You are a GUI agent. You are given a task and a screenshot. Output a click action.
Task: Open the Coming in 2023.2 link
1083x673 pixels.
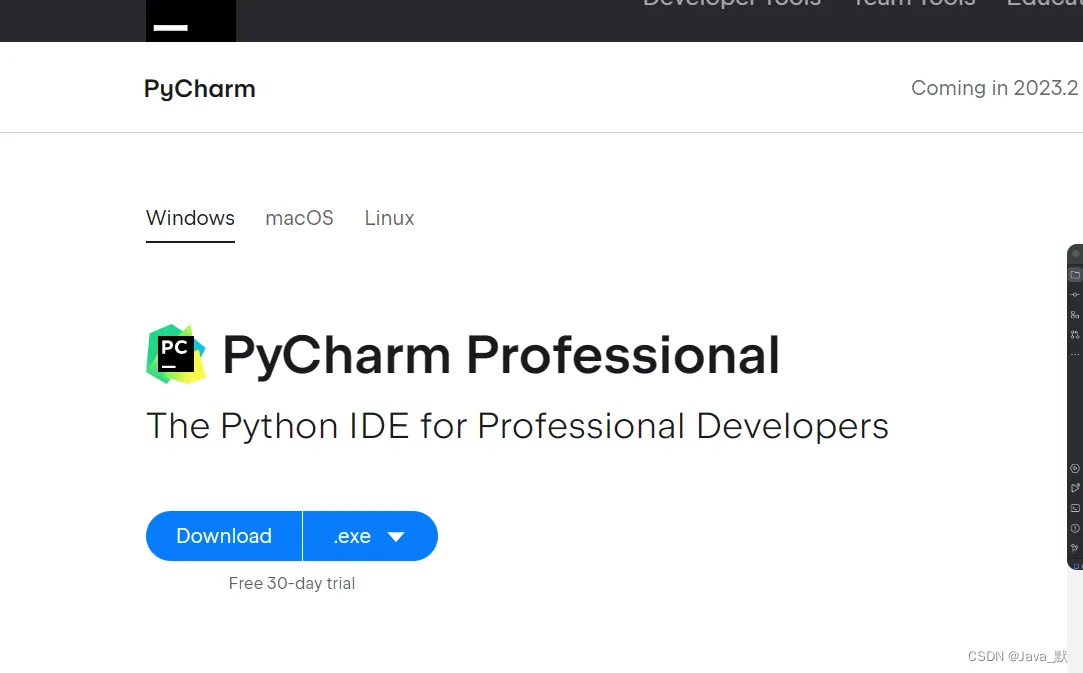pos(994,88)
